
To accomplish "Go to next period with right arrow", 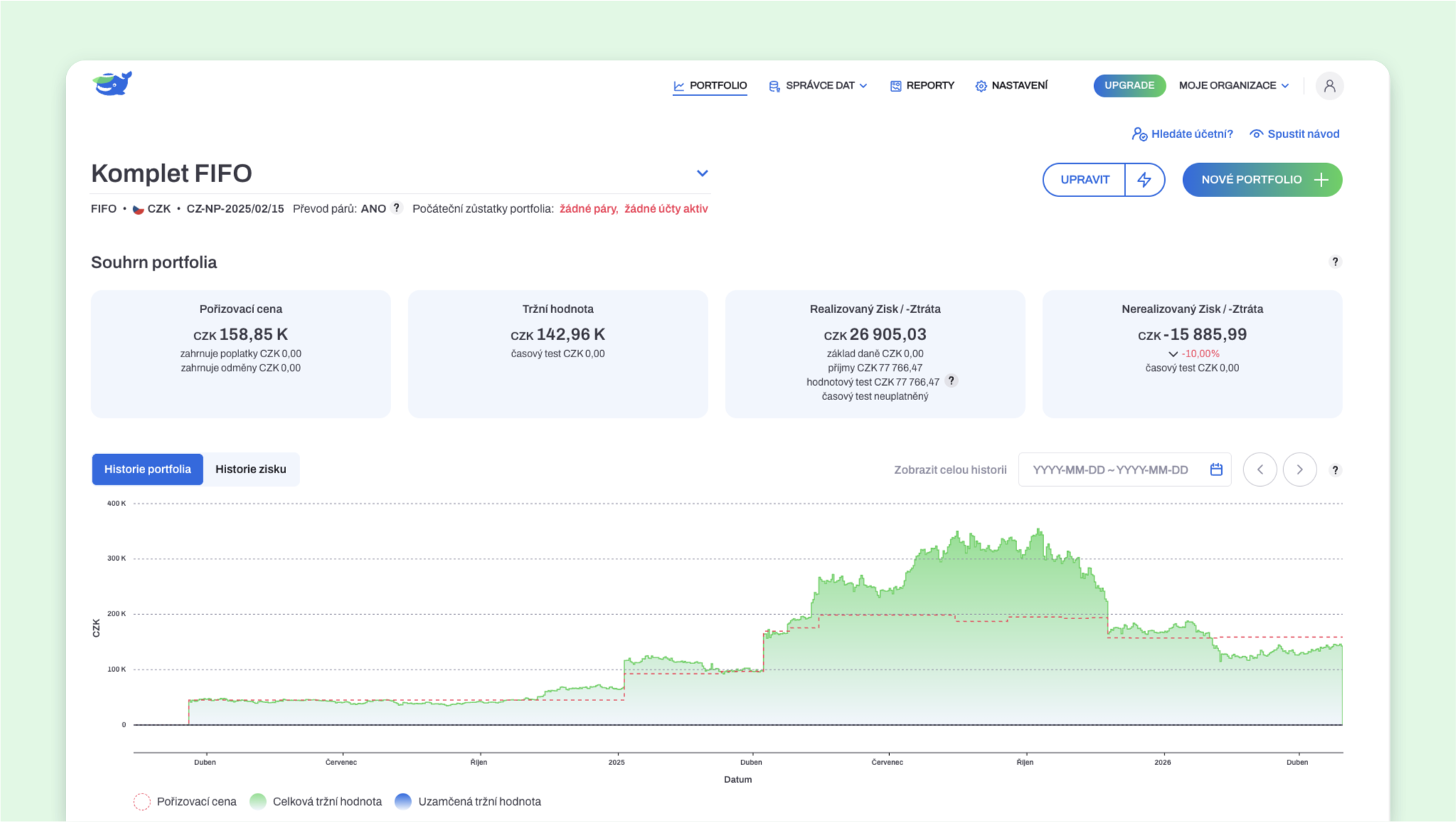I will [1300, 470].
